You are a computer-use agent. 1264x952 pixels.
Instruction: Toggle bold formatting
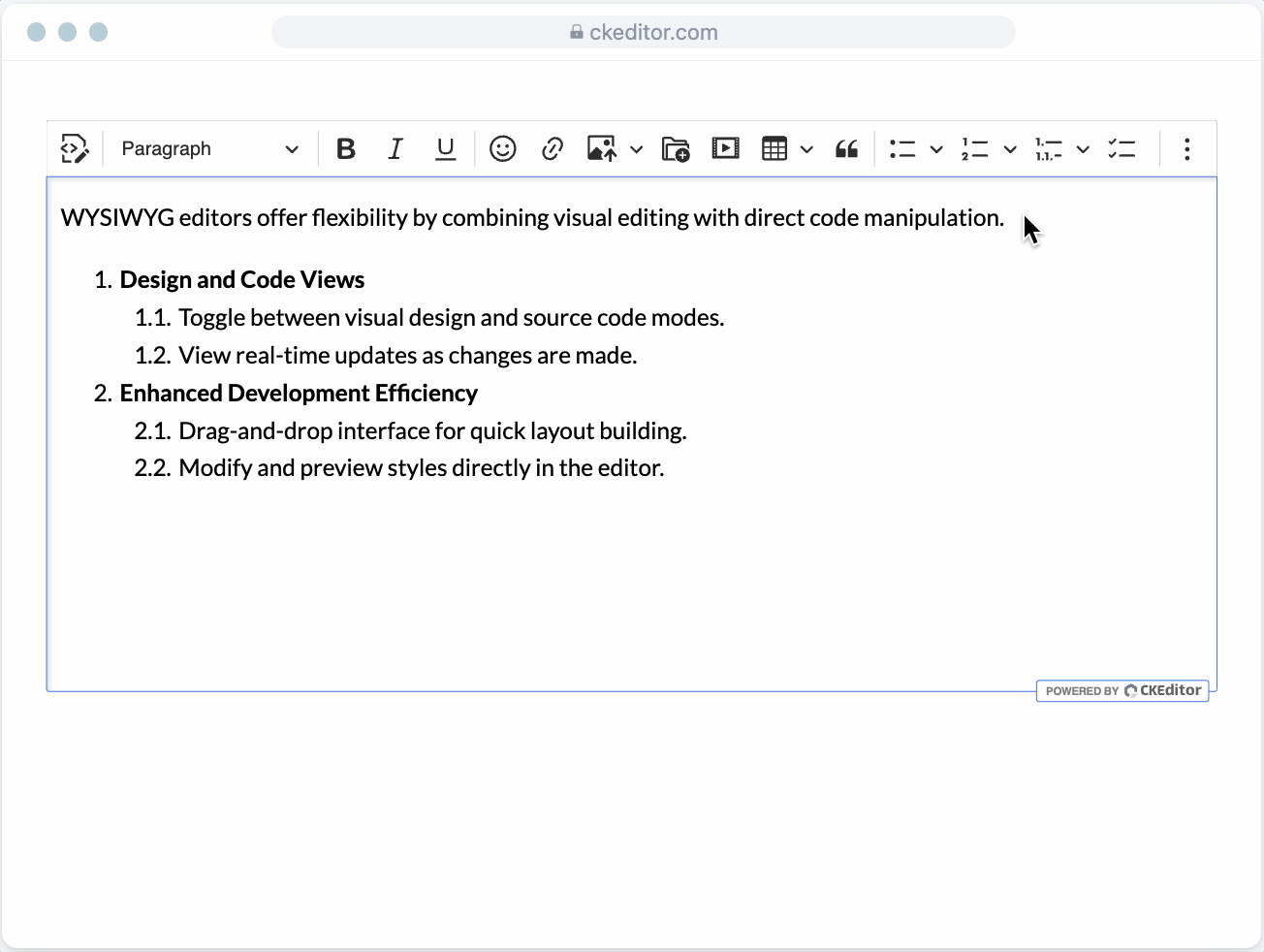346,149
